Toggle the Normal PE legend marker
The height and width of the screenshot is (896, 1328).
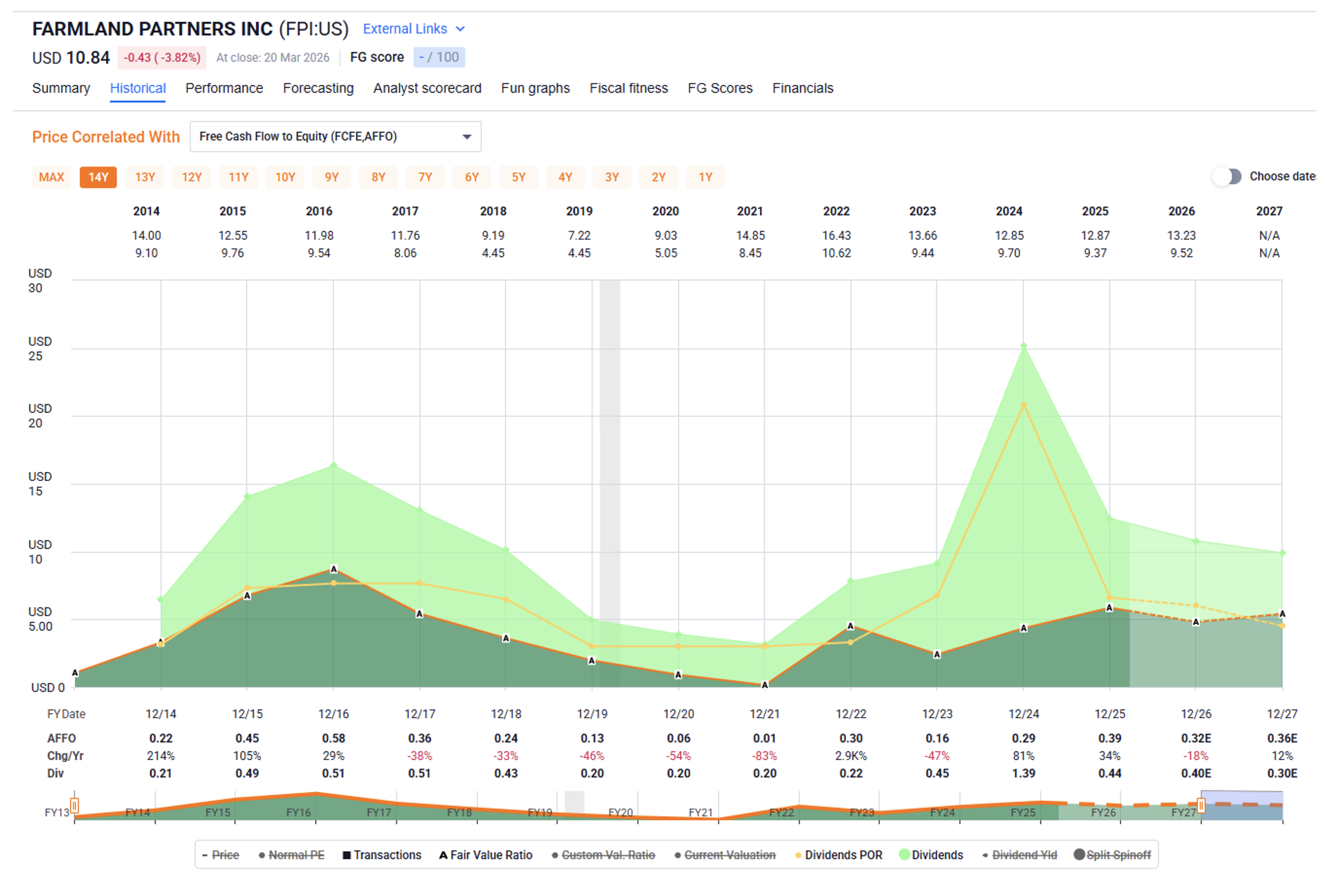click(x=262, y=855)
